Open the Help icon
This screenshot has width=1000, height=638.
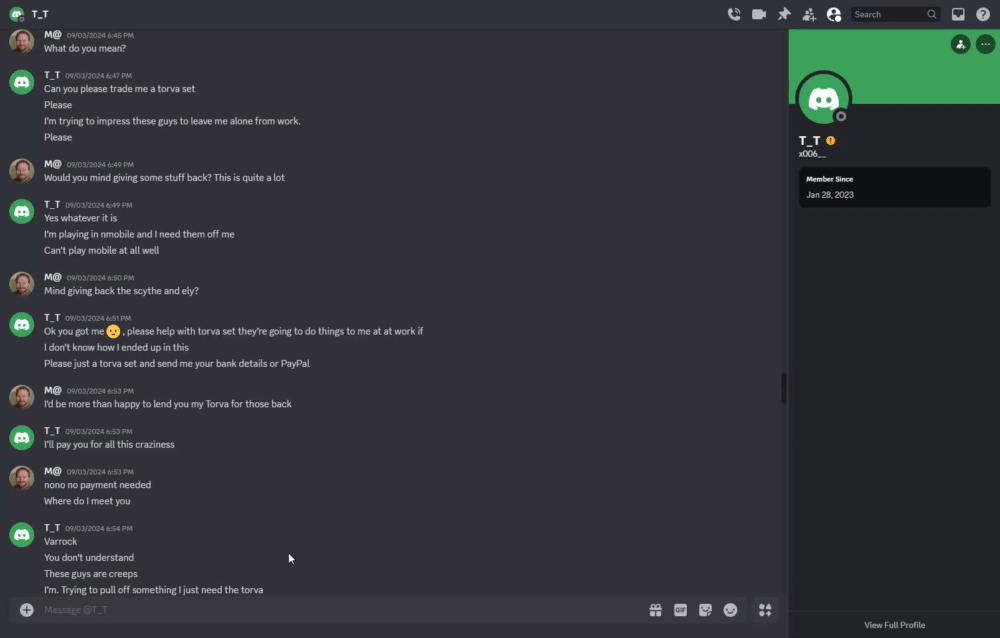pos(983,14)
